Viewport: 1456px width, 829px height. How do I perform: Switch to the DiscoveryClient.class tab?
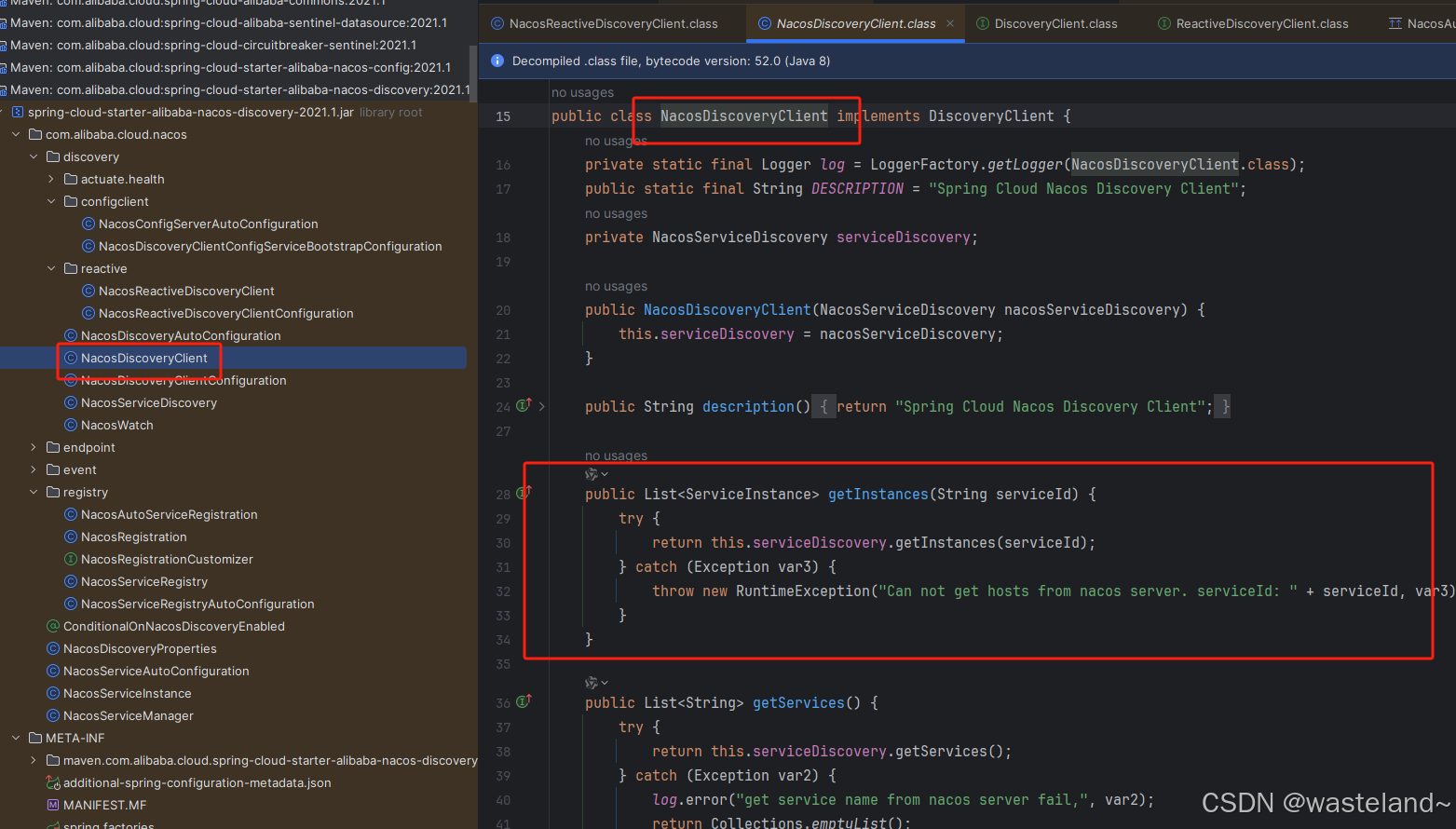click(1046, 23)
